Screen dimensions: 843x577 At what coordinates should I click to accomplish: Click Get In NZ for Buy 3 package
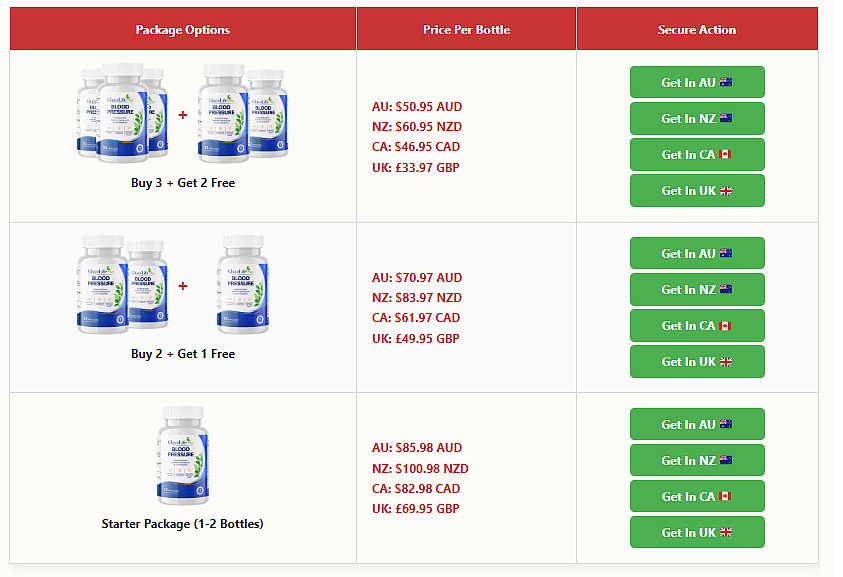(x=697, y=118)
